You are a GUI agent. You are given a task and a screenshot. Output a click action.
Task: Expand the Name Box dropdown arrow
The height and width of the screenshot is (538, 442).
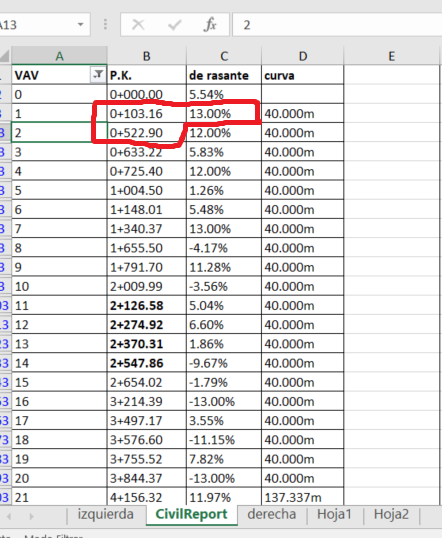tap(81, 25)
